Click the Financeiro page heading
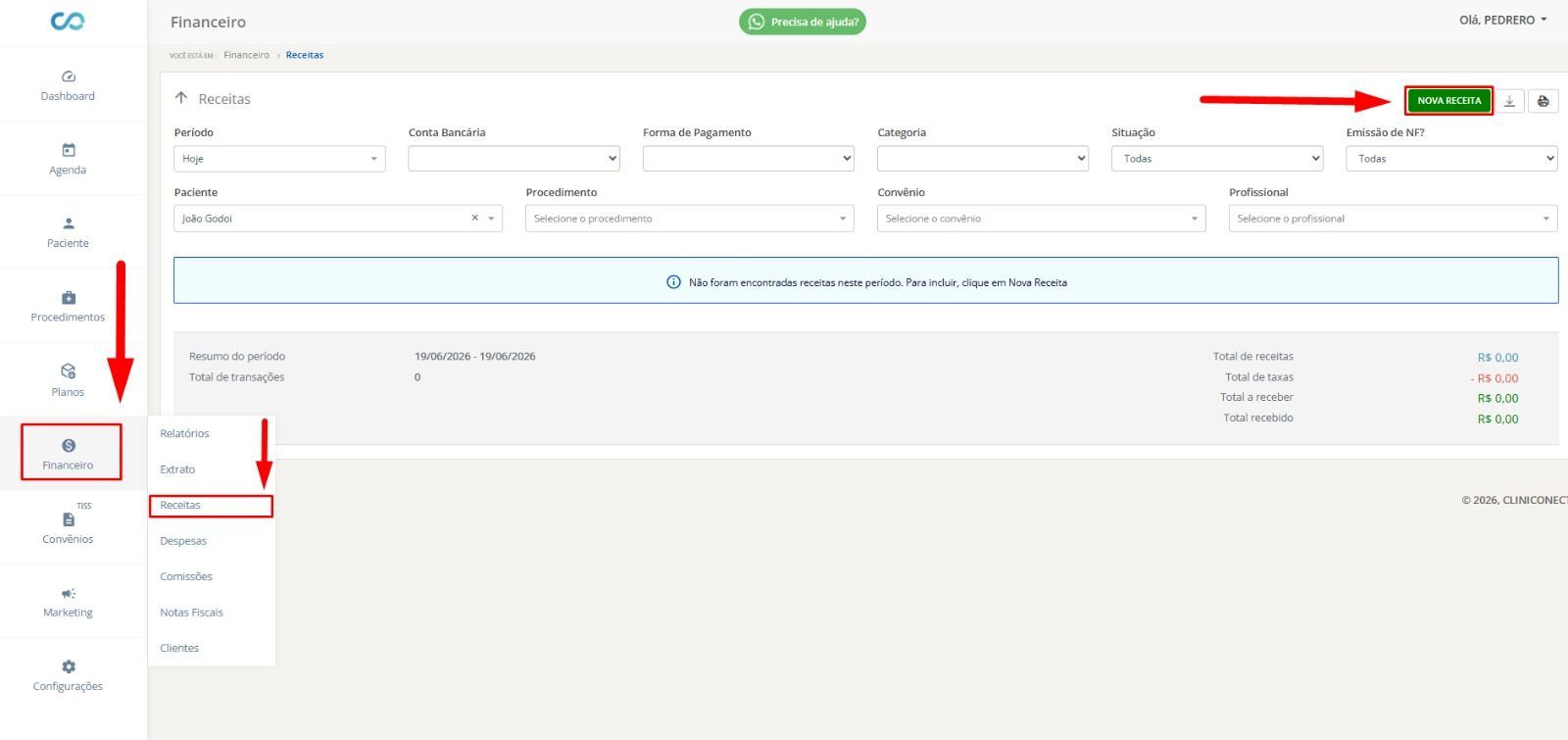 (208, 22)
